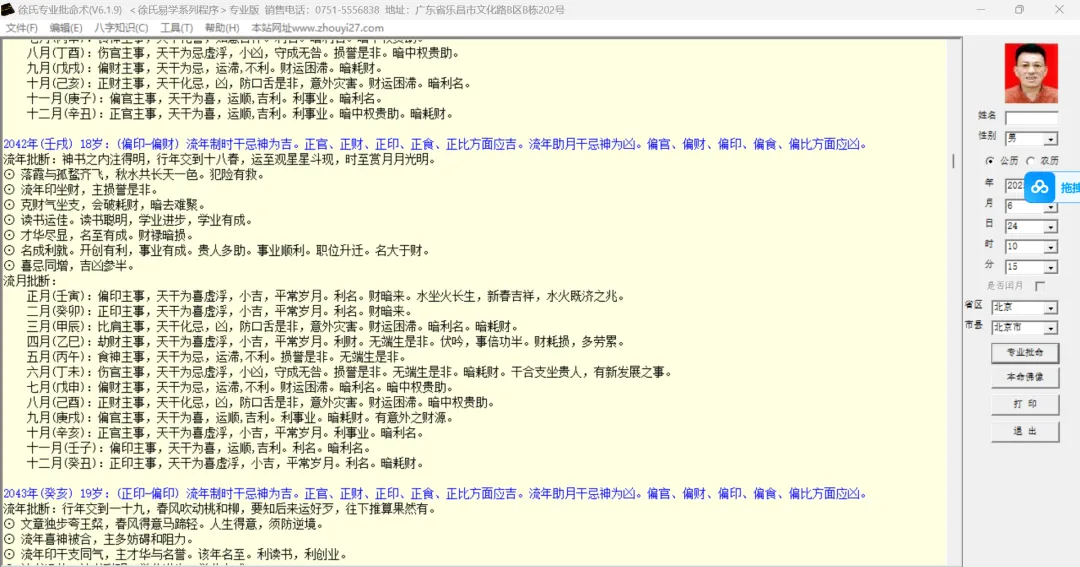The height and width of the screenshot is (567, 1080).
Task: Toggle the 是否闰月 checkbox
Action: (x=1040, y=286)
